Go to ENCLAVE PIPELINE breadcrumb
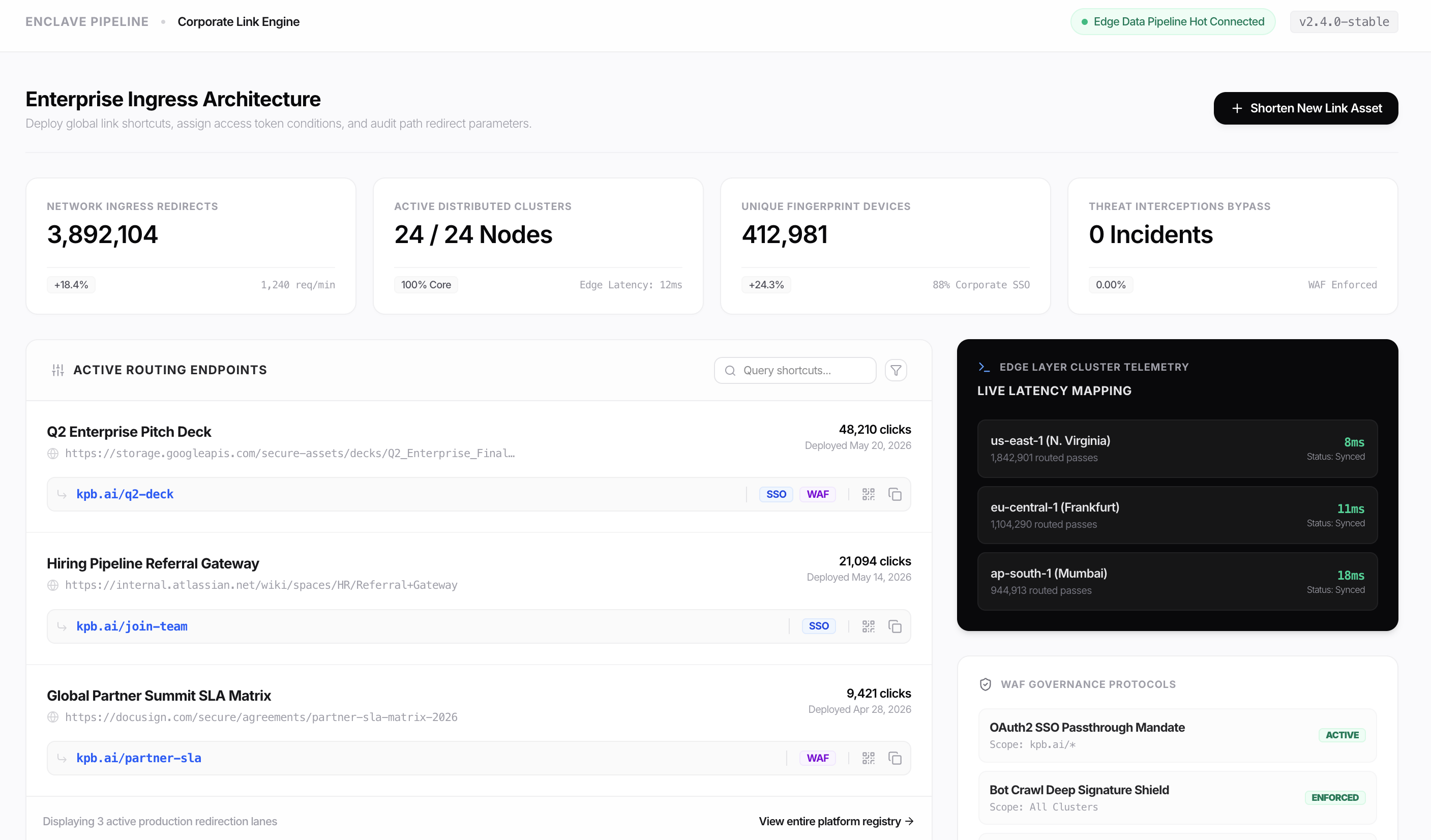This screenshot has height=840, width=1431. tap(87, 21)
